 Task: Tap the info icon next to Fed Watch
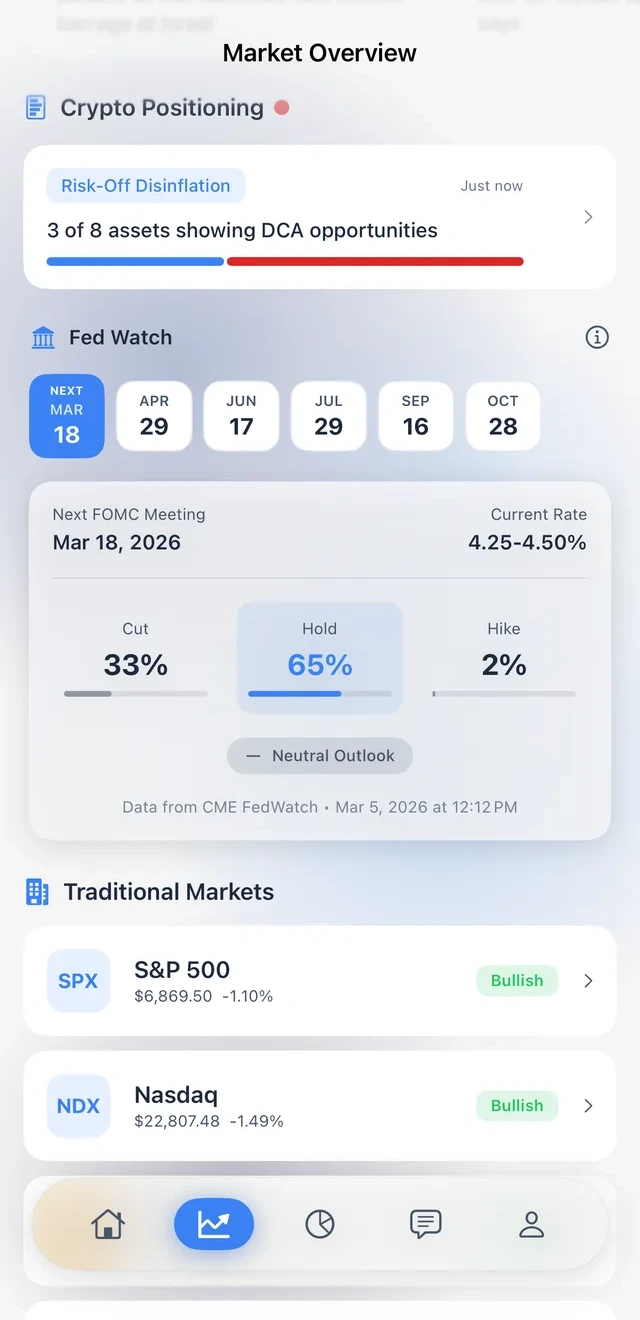[597, 337]
